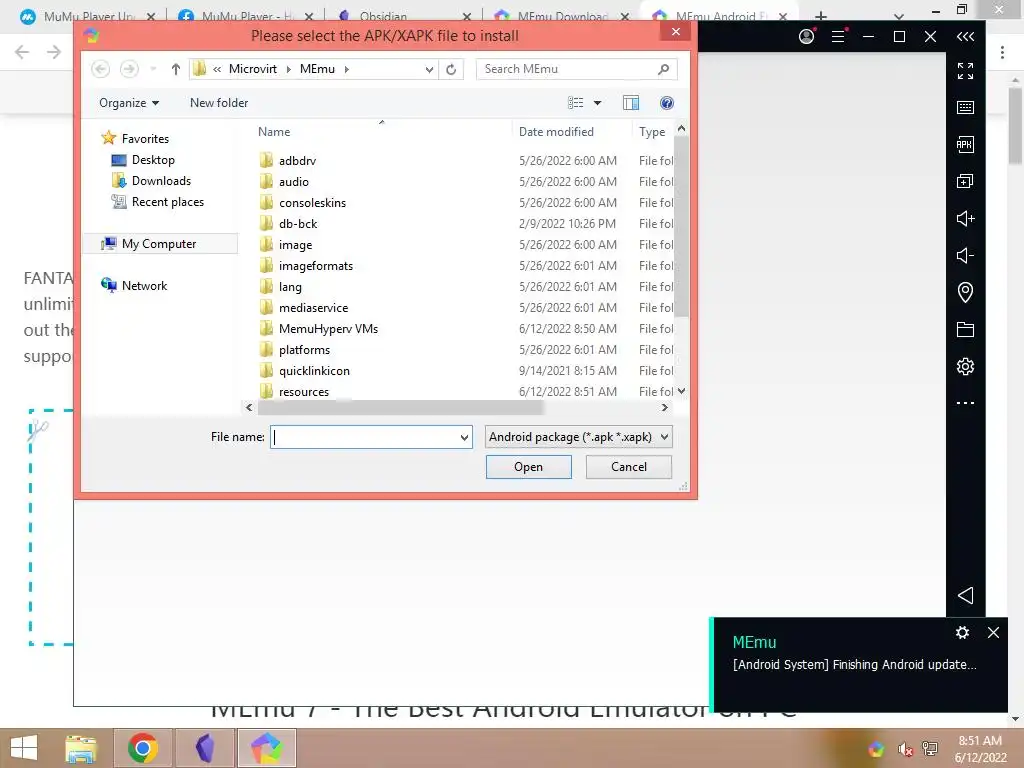Open MEmu keyboard mapping icon
1024x768 pixels.
(x=965, y=108)
